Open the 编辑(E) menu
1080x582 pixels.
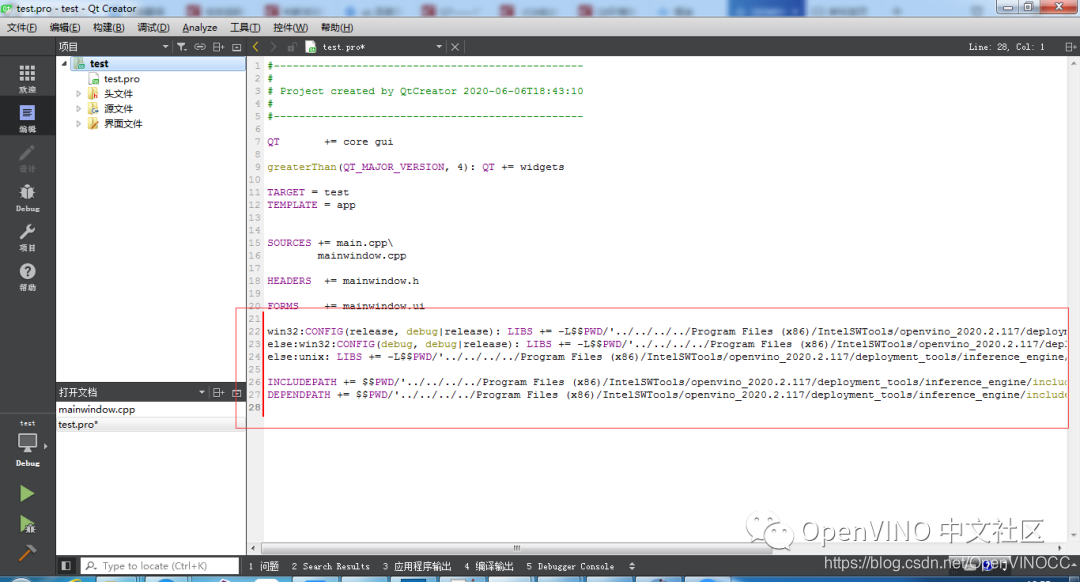65,28
